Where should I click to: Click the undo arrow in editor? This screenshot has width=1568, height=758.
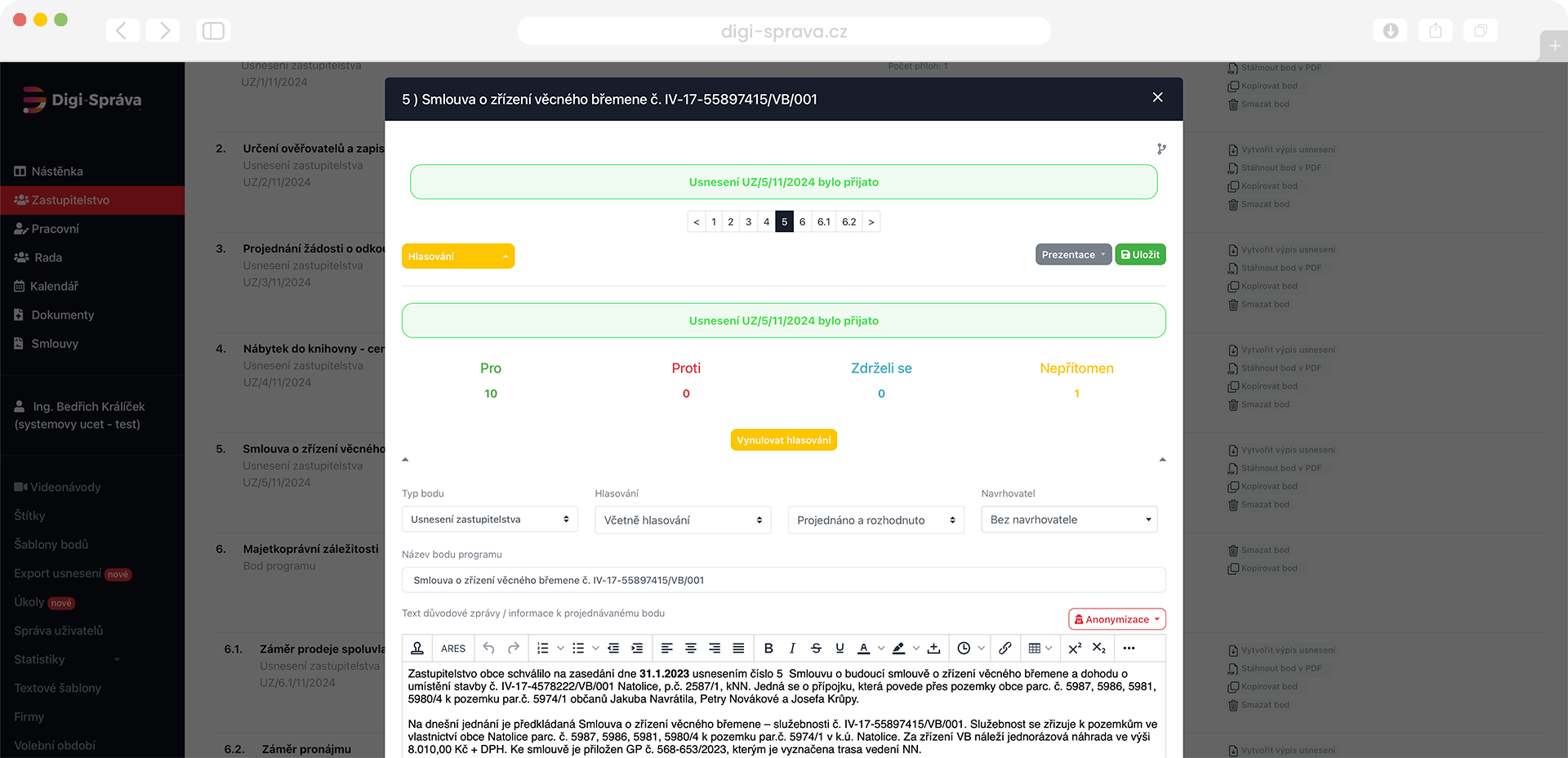tap(488, 649)
